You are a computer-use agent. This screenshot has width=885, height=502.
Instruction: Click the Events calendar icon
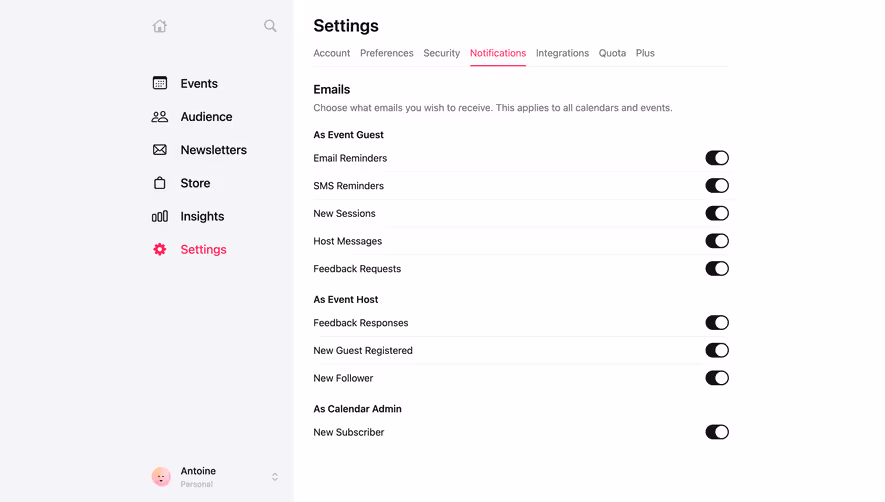tap(160, 83)
